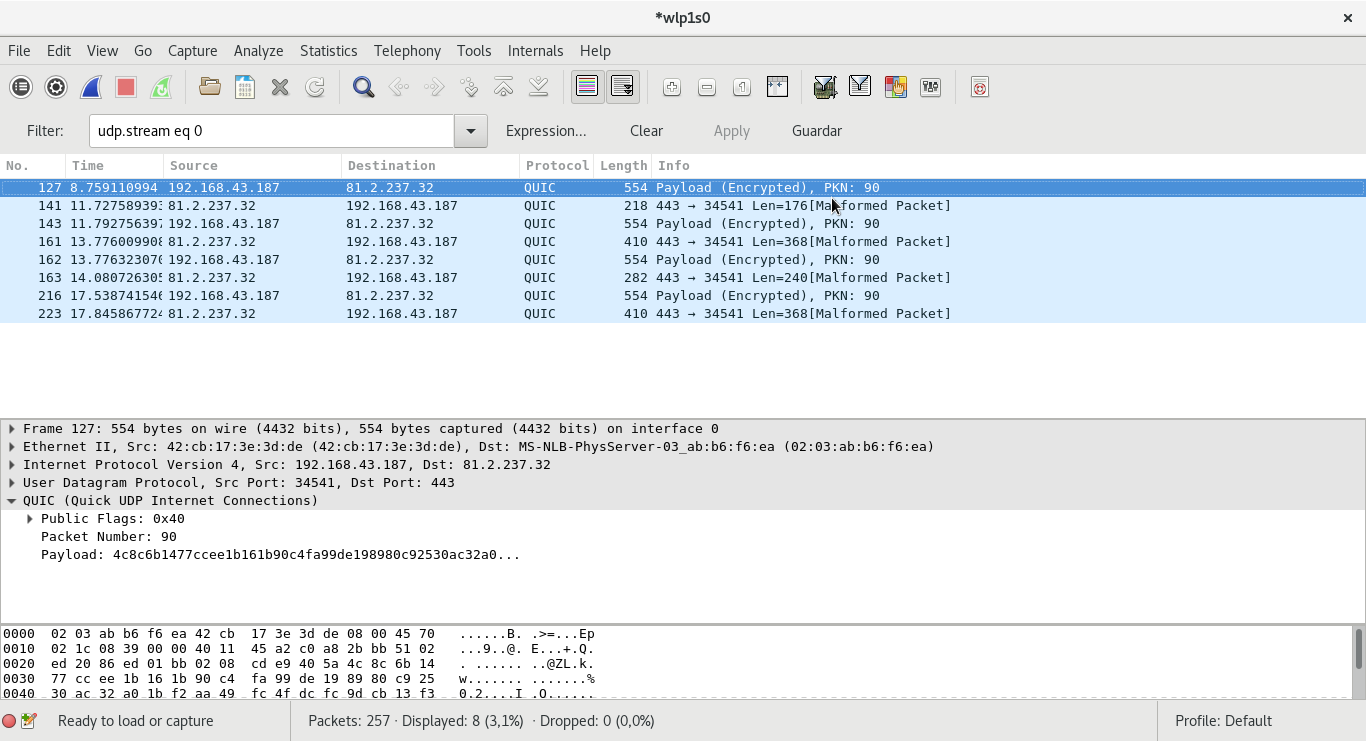Expand the Frame 127 tree node
Screen dimensions: 1366x741
pyautogui.click(x=12, y=429)
